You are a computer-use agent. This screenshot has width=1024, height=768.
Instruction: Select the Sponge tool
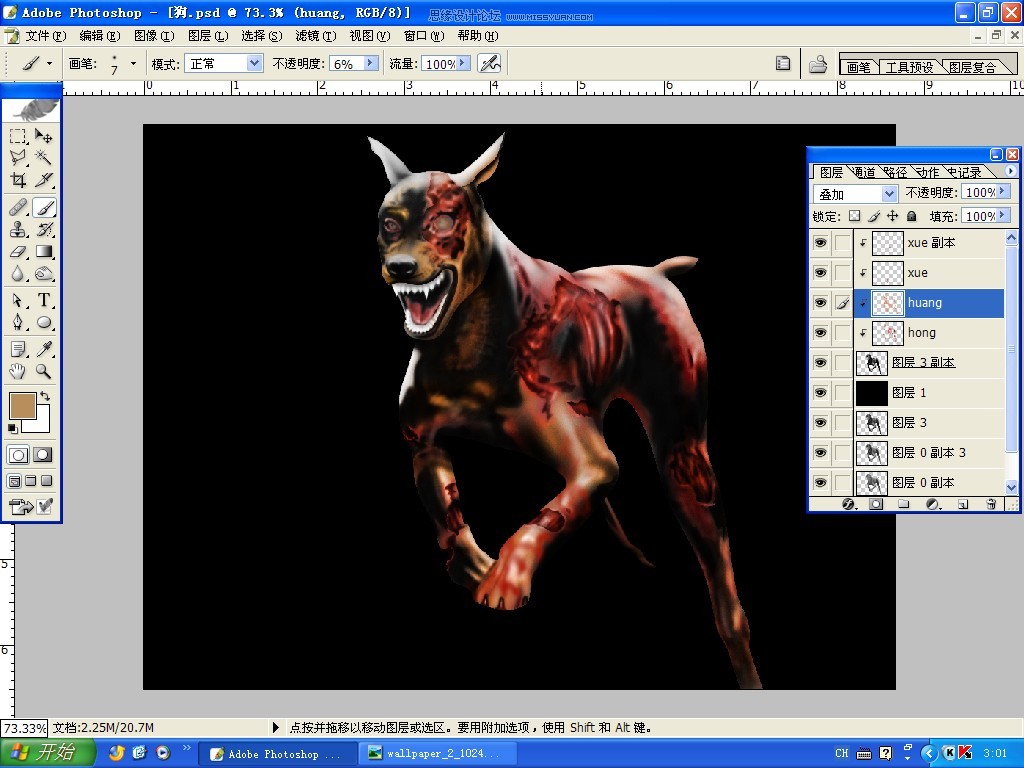point(44,274)
